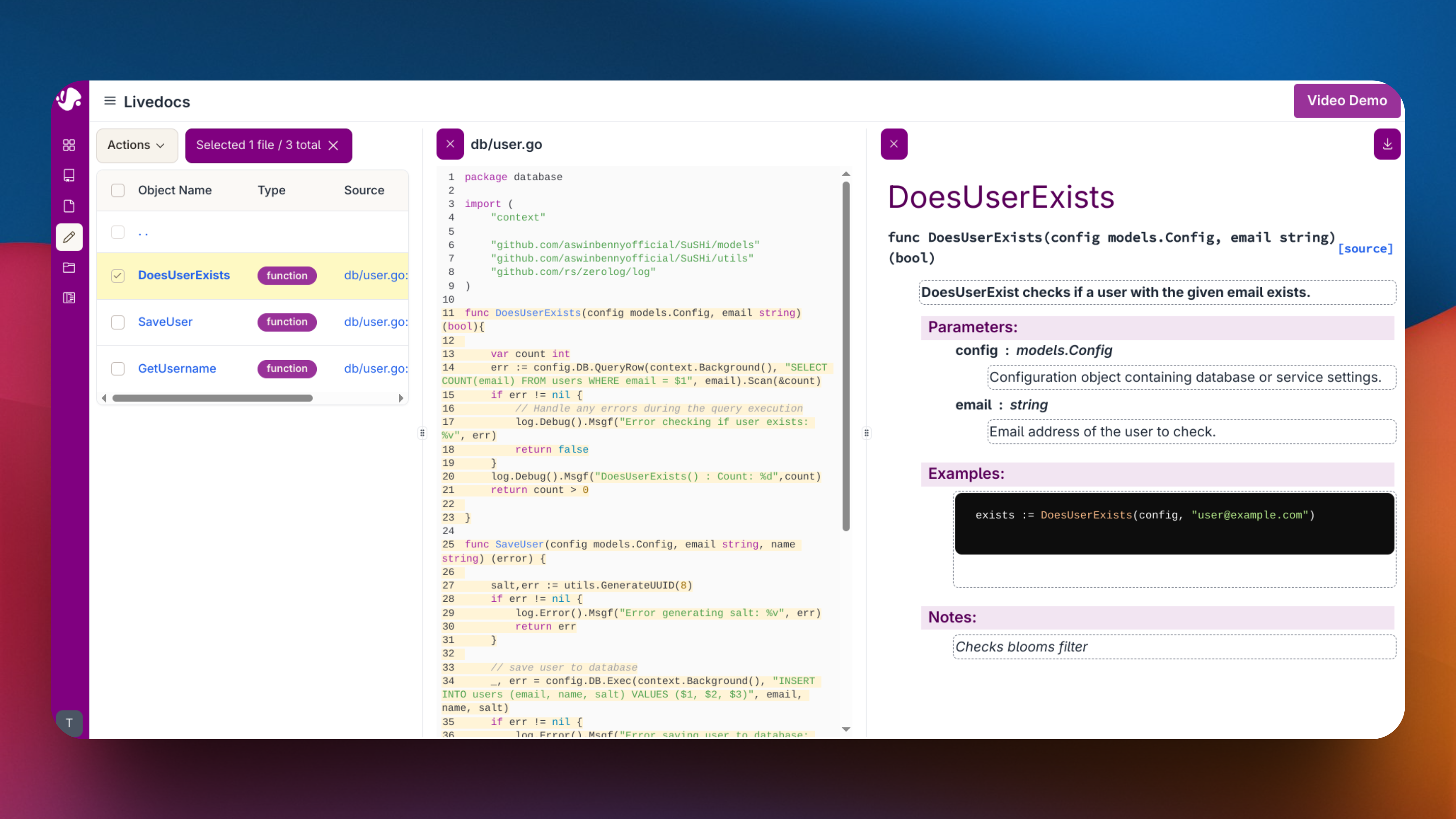Screen dimensions: 1456x819
Task: Click the Livedocs logo icon
Action: coord(69,99)
